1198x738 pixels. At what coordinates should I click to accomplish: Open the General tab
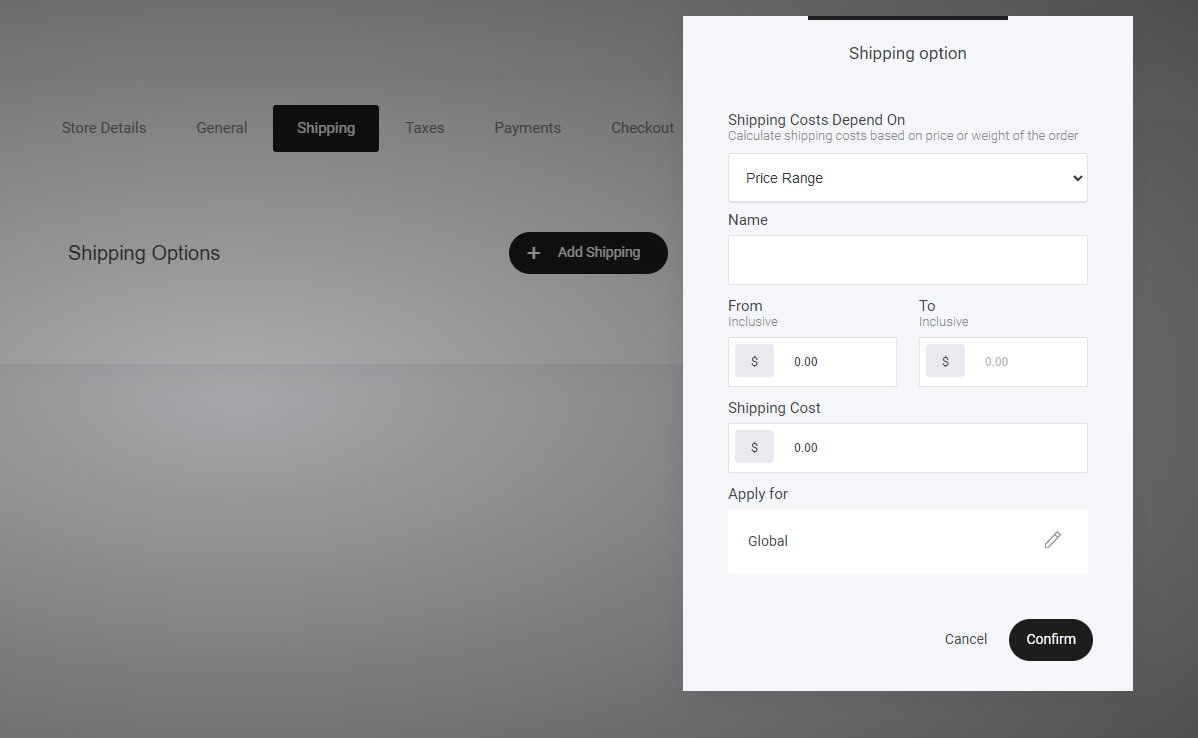coord(222,128)
